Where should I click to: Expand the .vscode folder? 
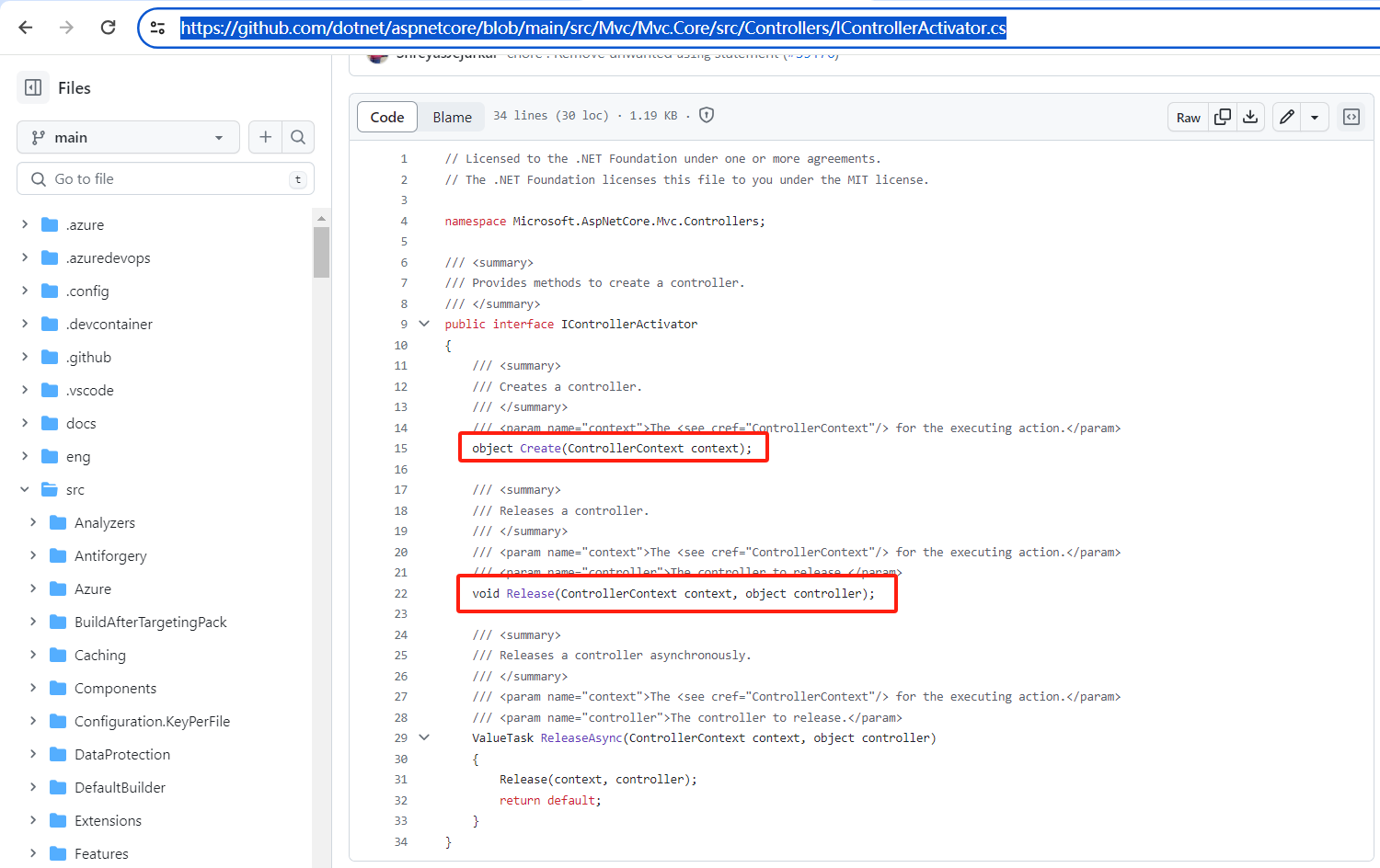pyautogui.click(x=25, y=390)
